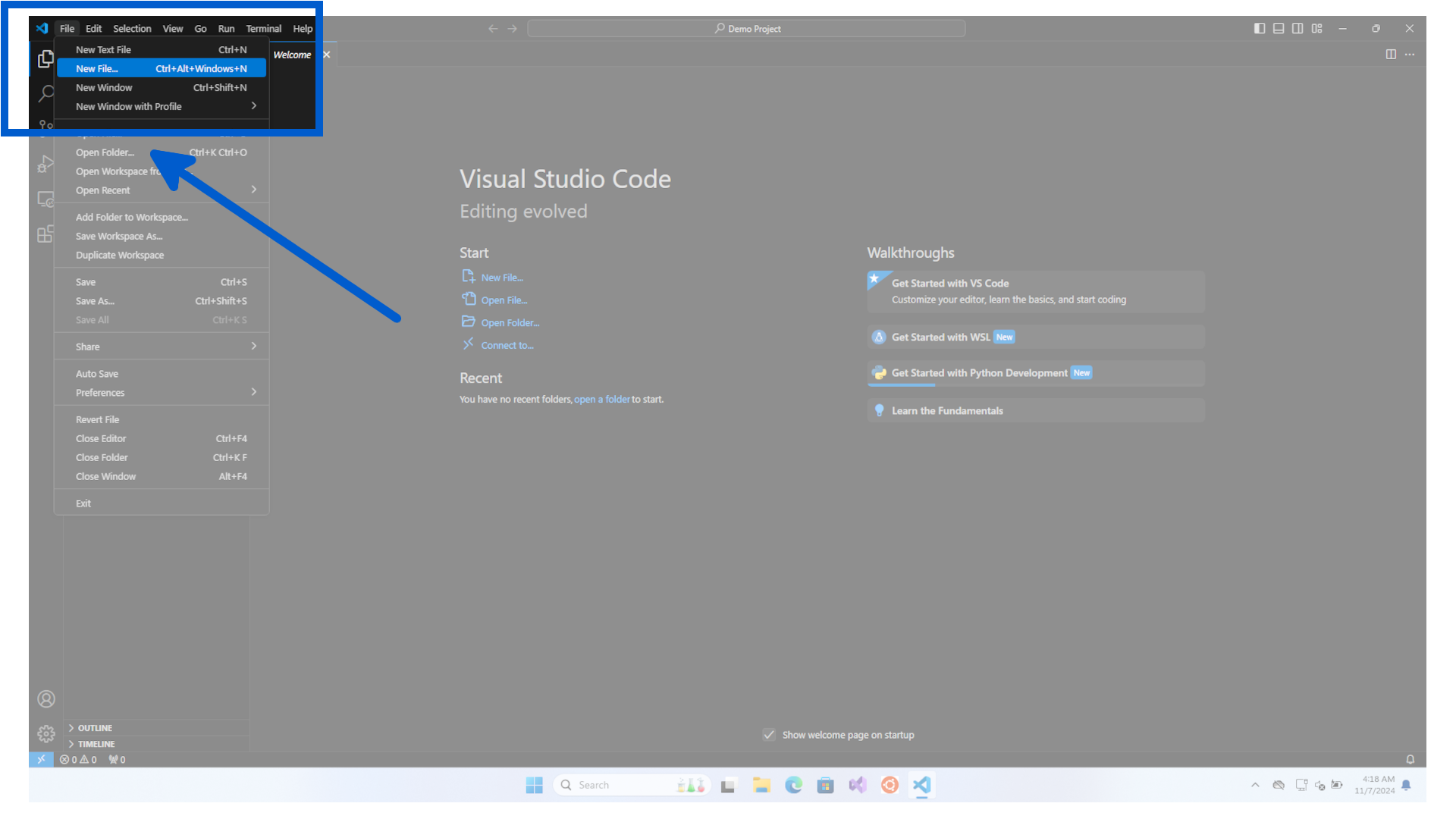
Task: Open the Manage gear icon
Action: 45,733
